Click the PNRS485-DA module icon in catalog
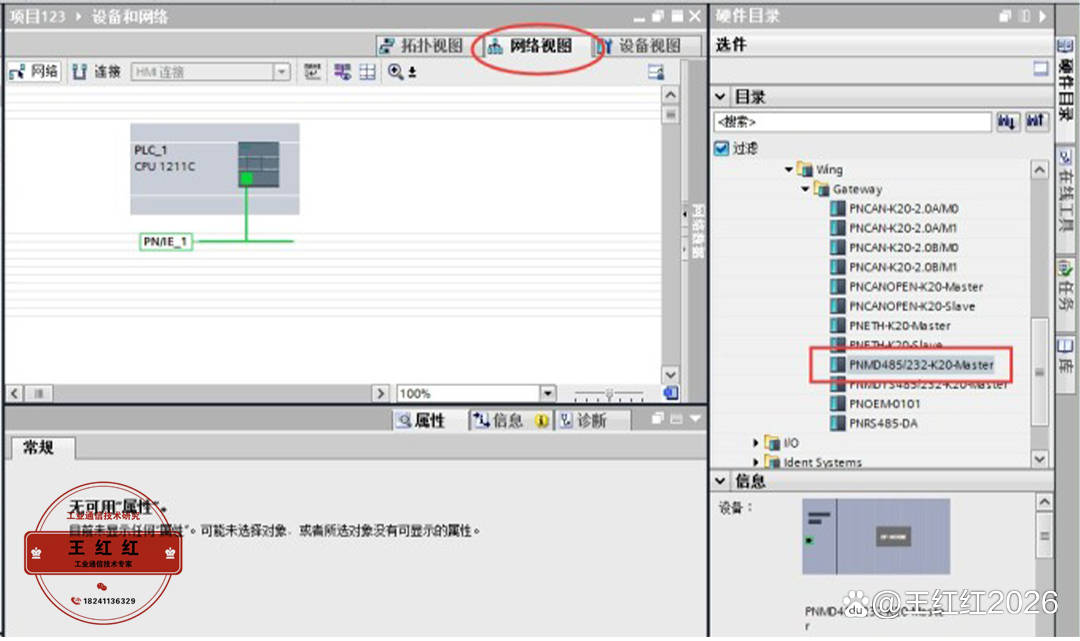 (838, 423)
